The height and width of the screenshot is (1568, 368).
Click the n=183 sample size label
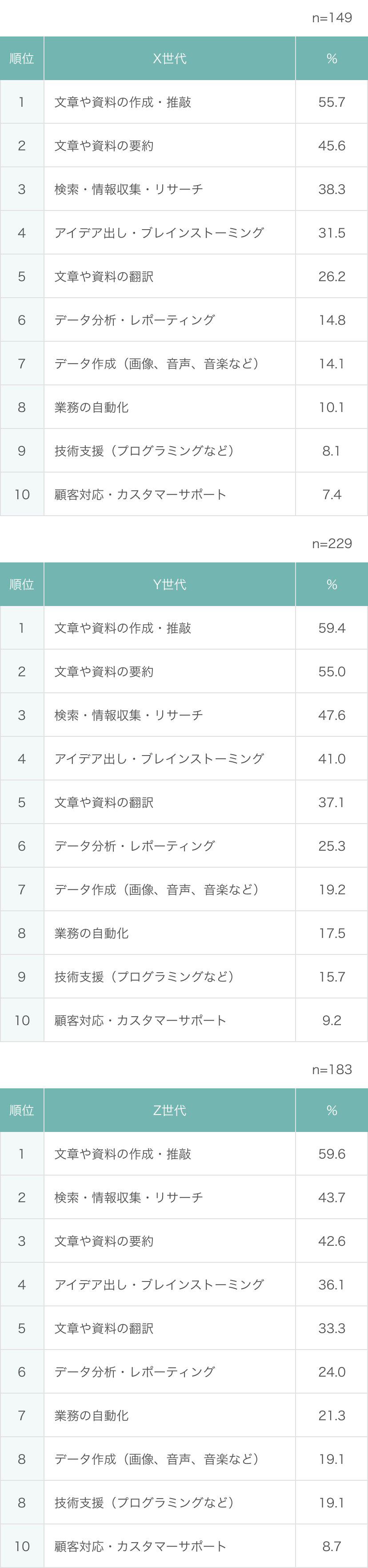tap(332, 1070)
